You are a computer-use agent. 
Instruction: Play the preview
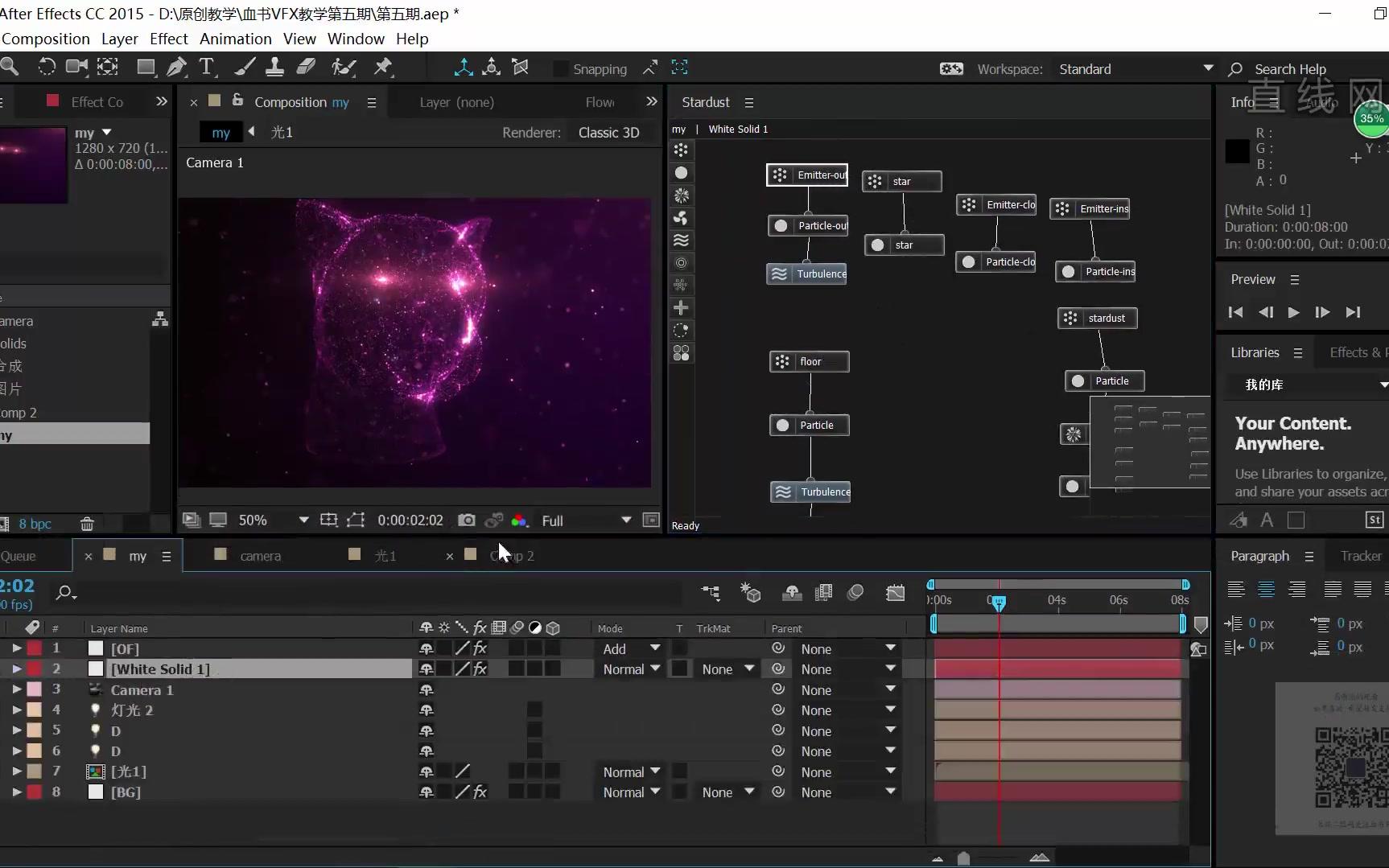(1293, 312)
